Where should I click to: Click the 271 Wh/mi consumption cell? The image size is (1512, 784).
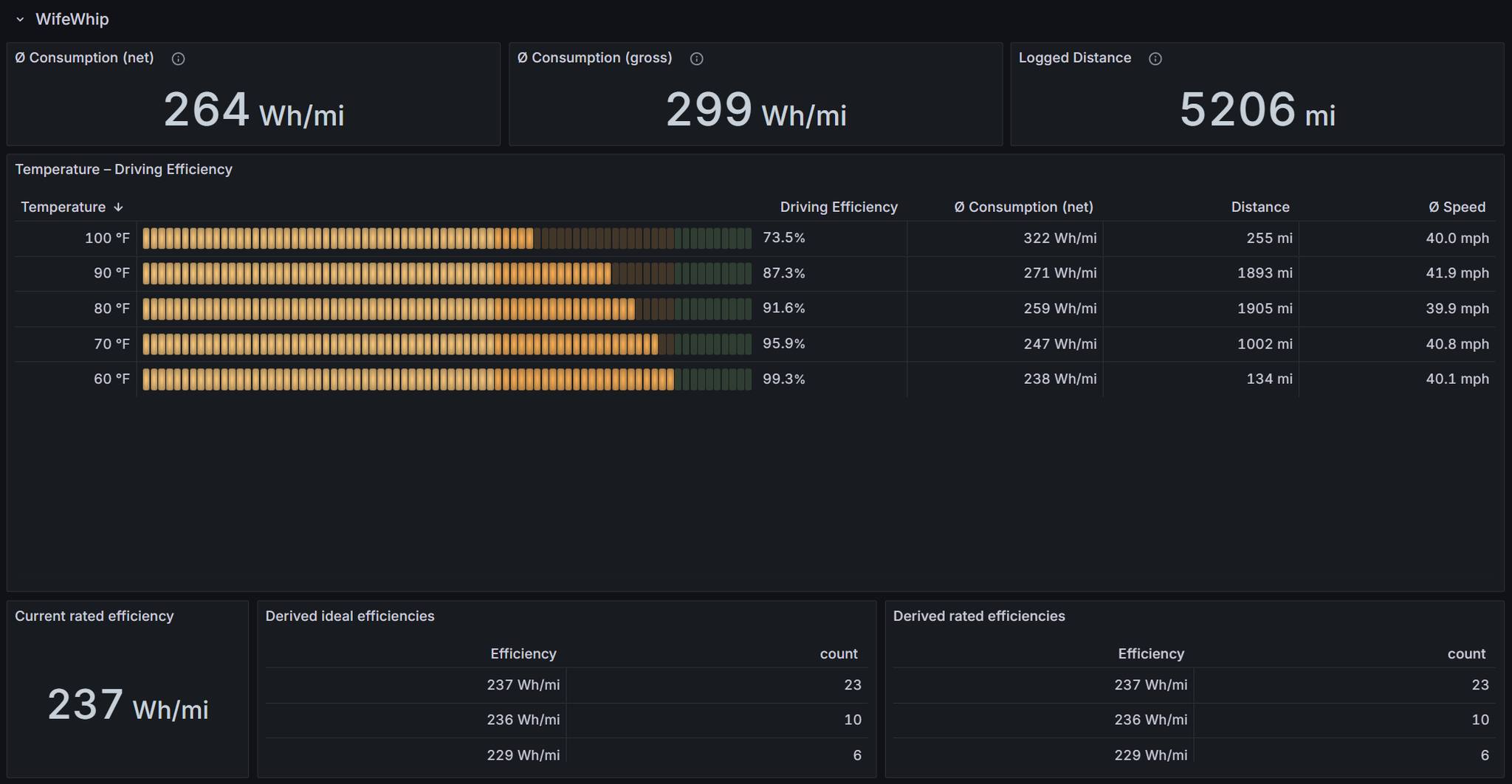pyautogui.click(x=1005, y=274)
